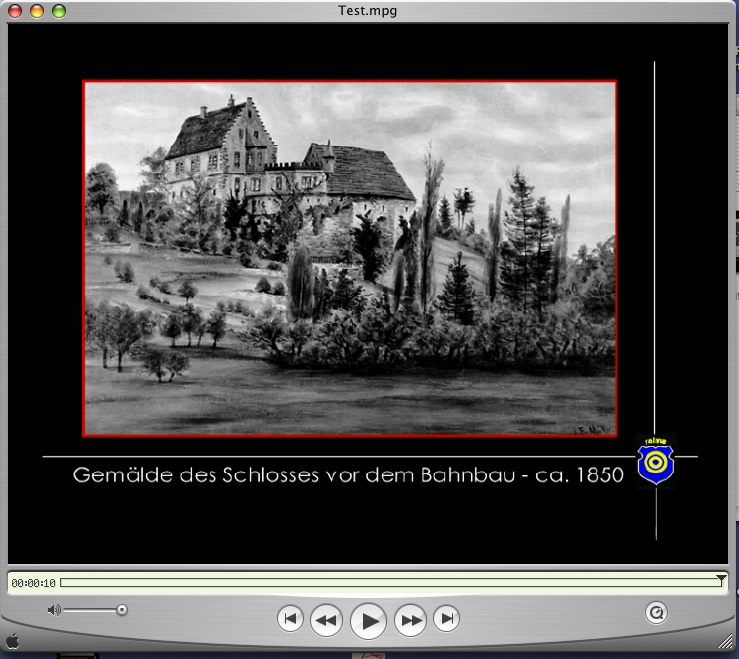Skip to the end of the movie

point(448,619)
